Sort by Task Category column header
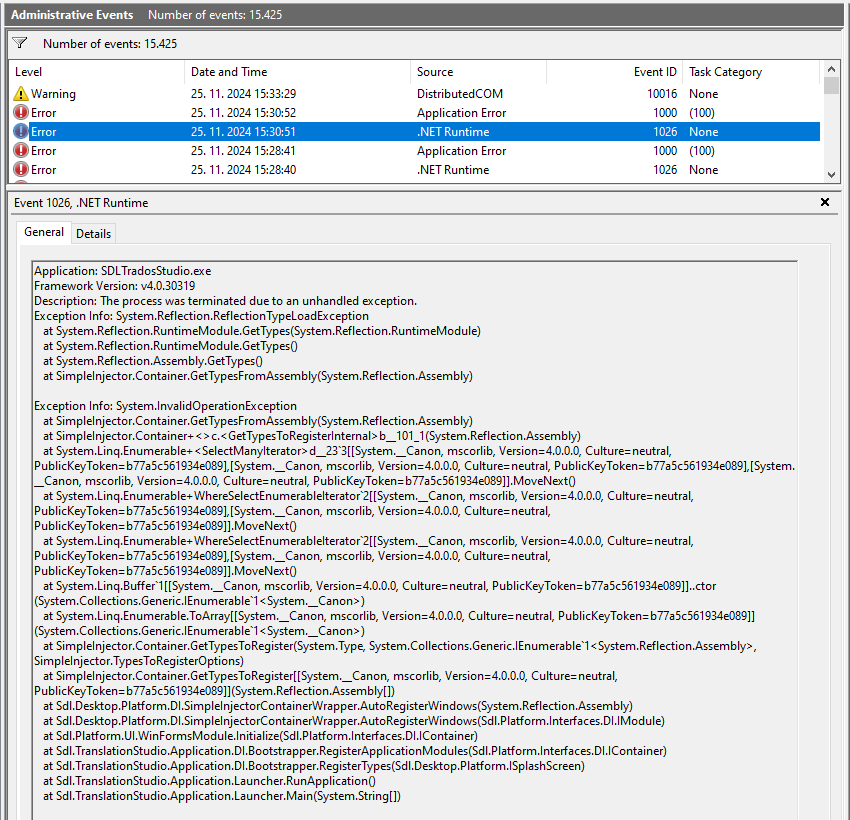850x820 pixels. (x=751, y=72)
